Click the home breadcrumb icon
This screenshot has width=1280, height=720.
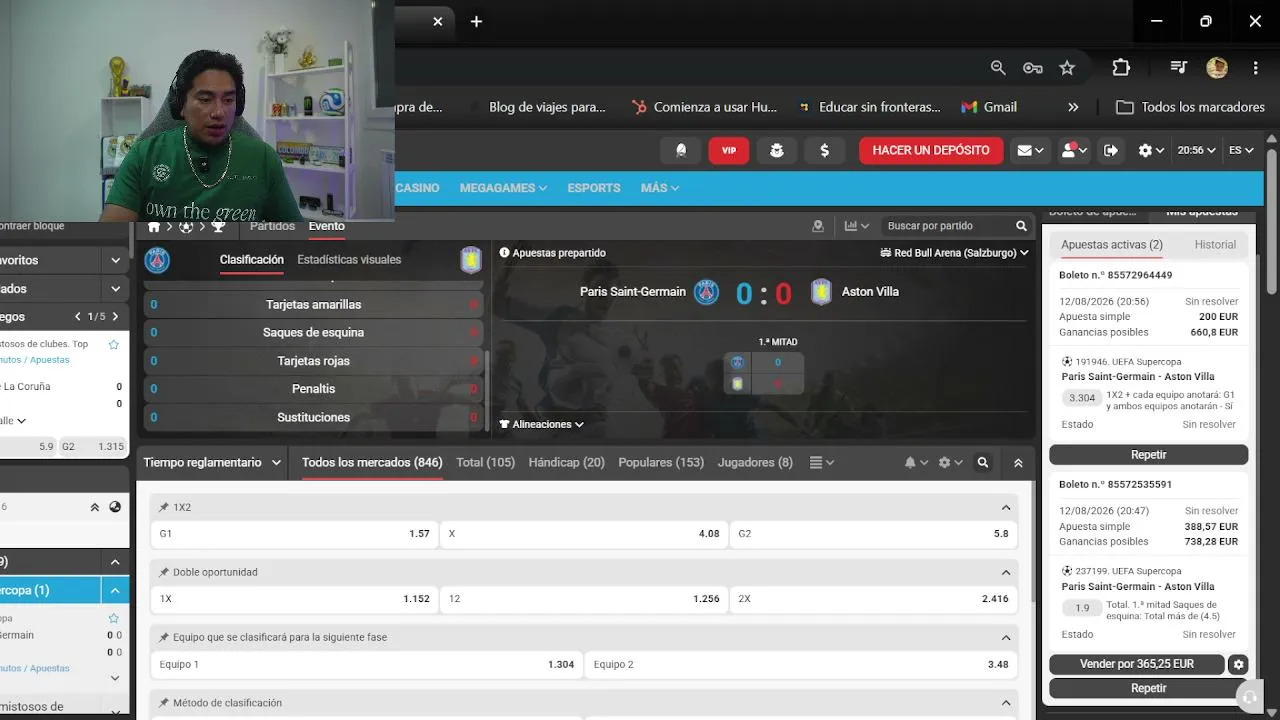[x=154, y=226]
